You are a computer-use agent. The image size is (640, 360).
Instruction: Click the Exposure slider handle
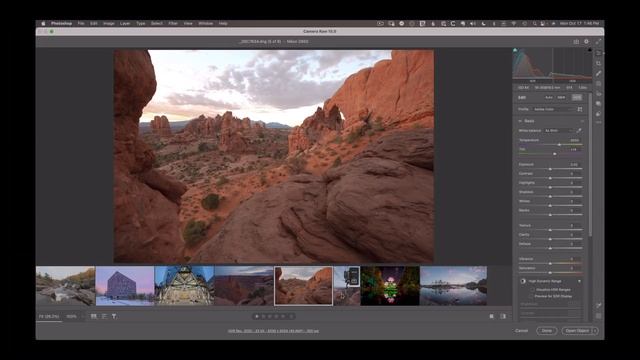point(550,169)
